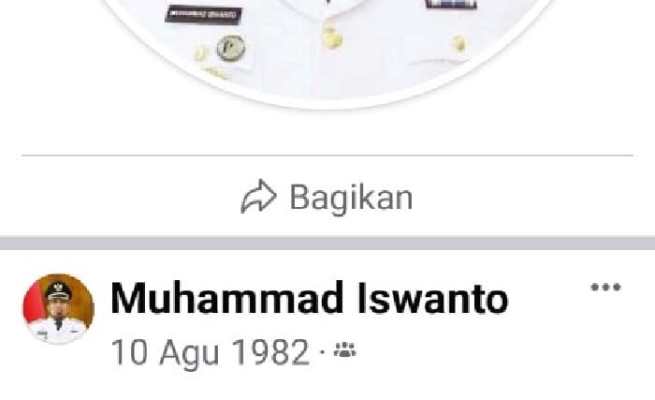This screenshot has height=400, width=655.
Task: Tap the ribbon bar insignia on uniform
Action: click(x=451, y=4)
